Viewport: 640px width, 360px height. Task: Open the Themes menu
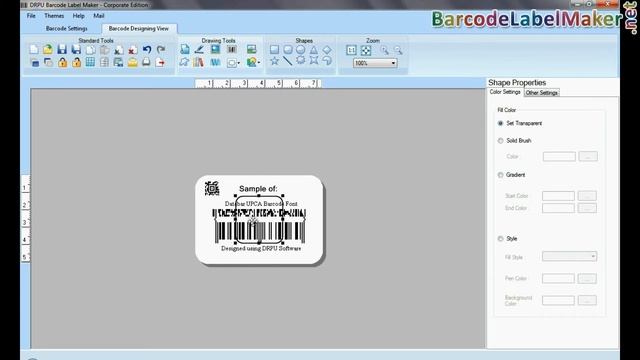54,16
